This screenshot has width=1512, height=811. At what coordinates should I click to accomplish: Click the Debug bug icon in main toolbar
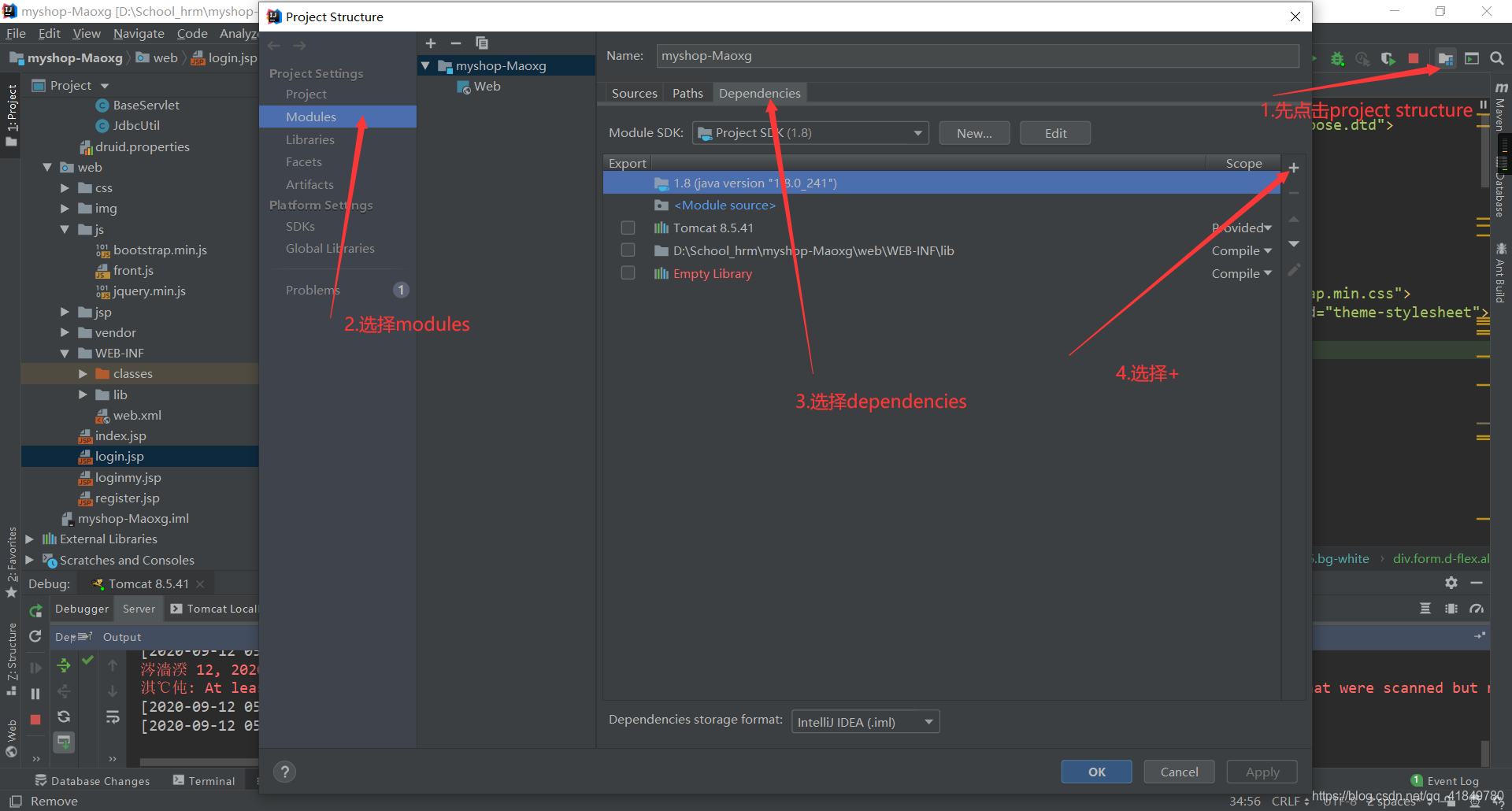point(1337,59)
